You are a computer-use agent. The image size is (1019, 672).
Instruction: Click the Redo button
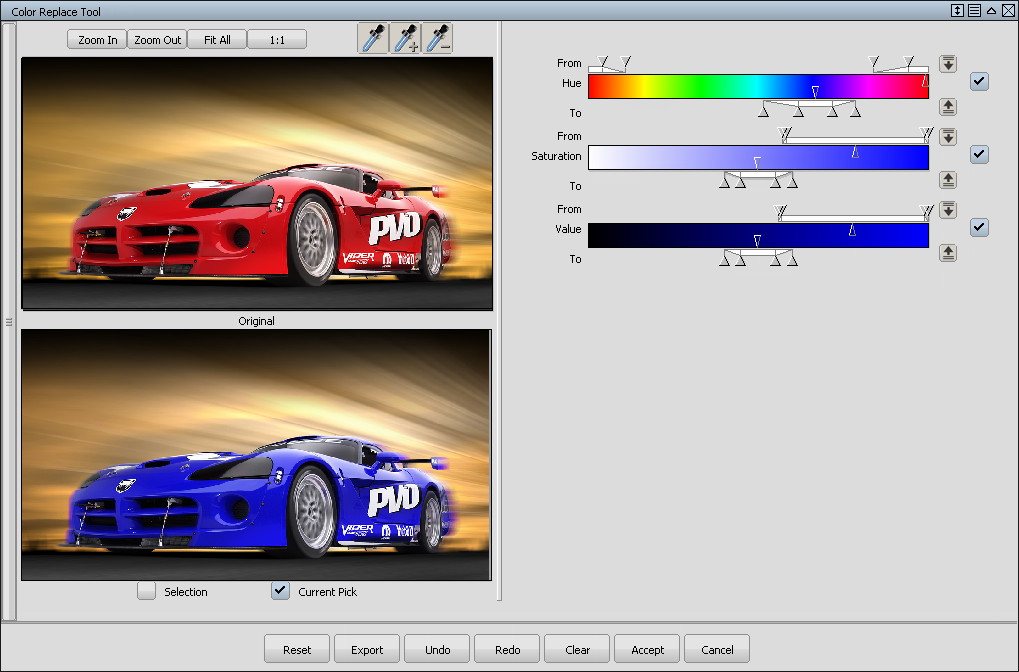pos(508,649)
